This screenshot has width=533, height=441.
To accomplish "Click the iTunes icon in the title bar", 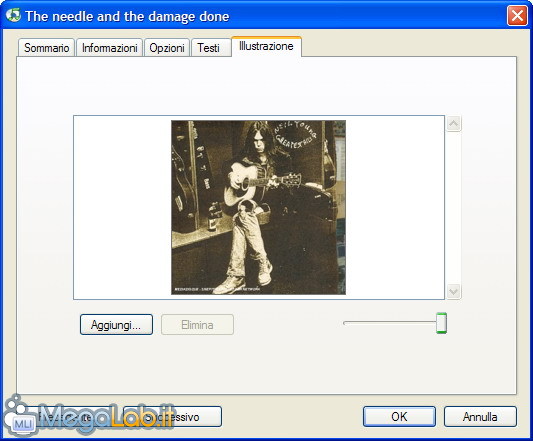I will 13,15.
